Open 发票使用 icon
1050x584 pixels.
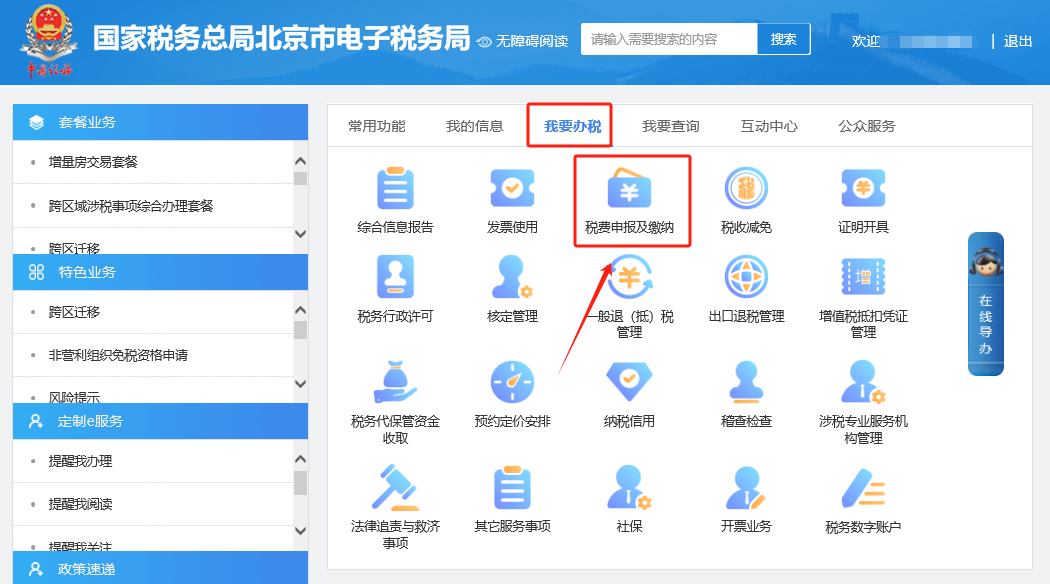pos(512,188)
